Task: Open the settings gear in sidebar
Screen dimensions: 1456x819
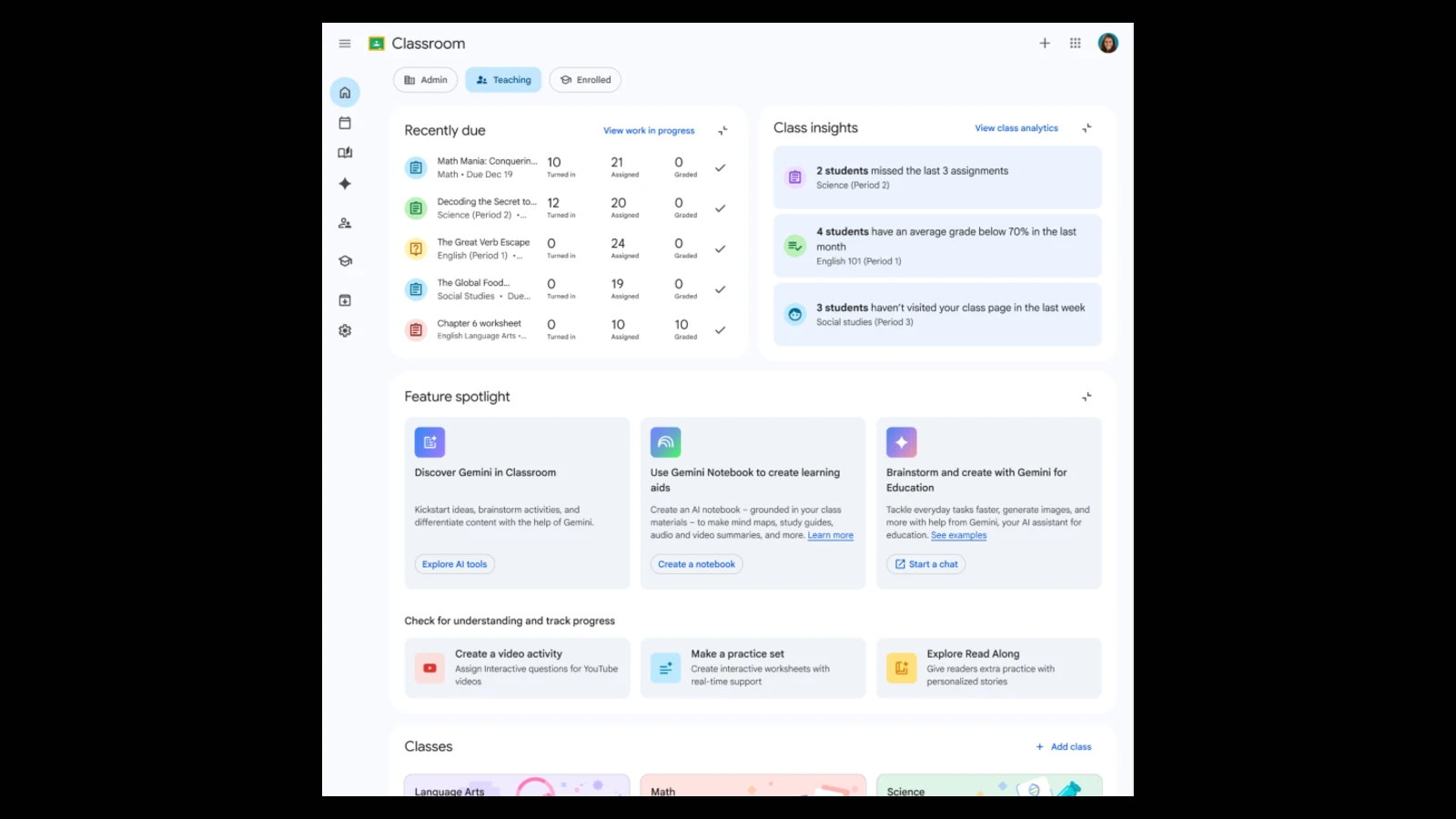Action: [x=345, y=331]
